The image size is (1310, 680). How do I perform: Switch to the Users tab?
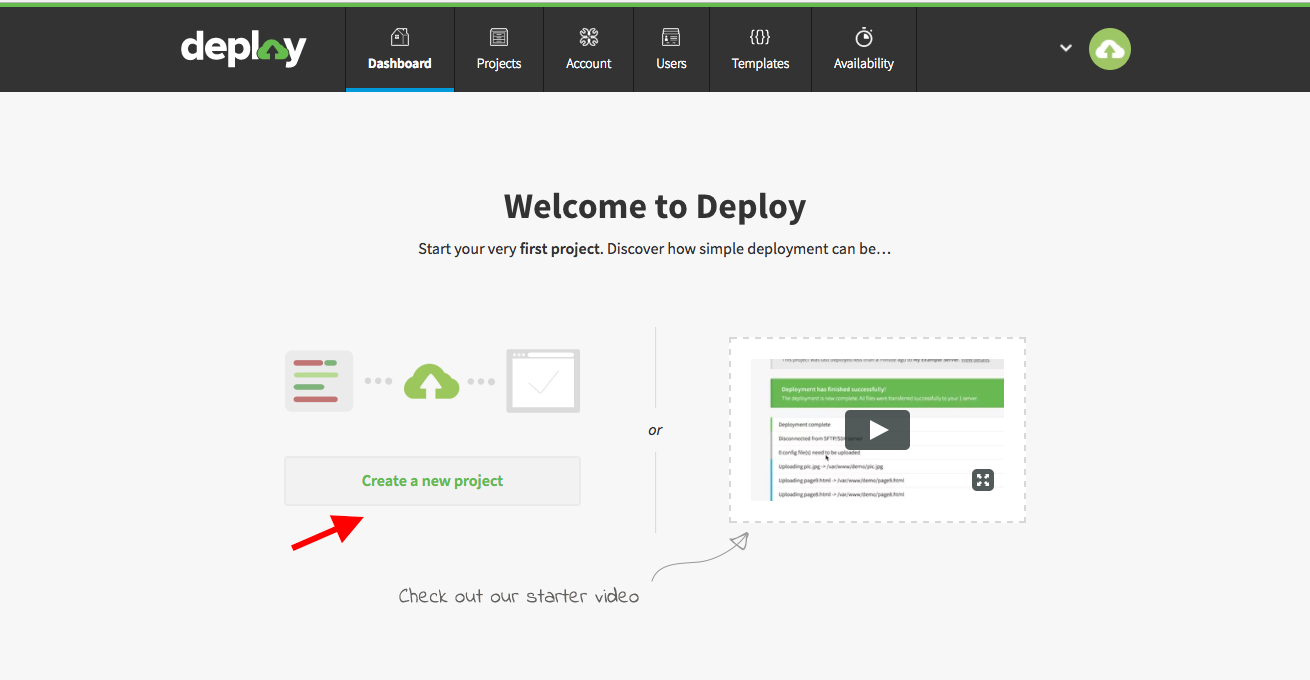[671, 50]
